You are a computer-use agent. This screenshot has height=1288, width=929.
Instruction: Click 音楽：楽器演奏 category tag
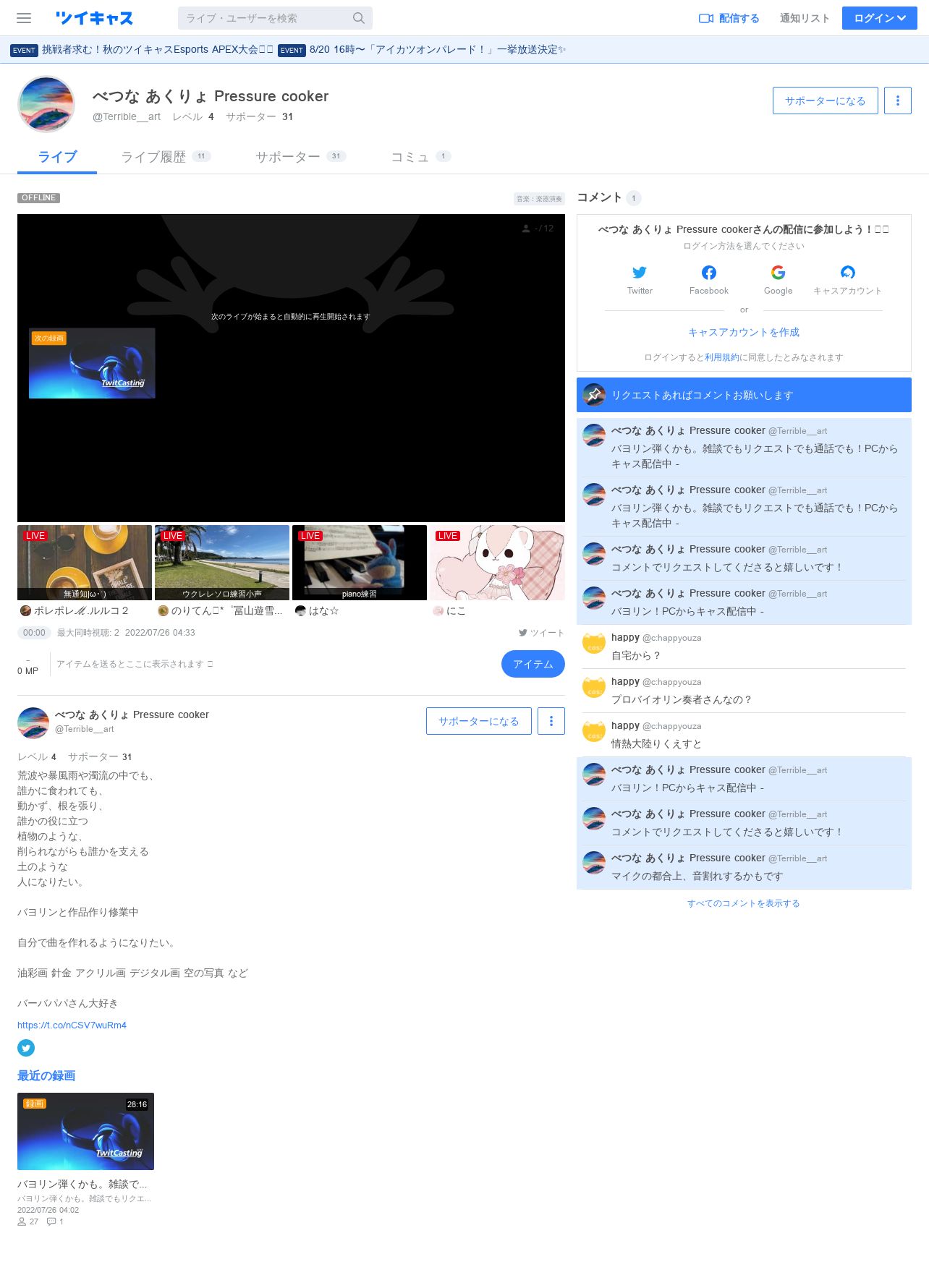[539, 198]
